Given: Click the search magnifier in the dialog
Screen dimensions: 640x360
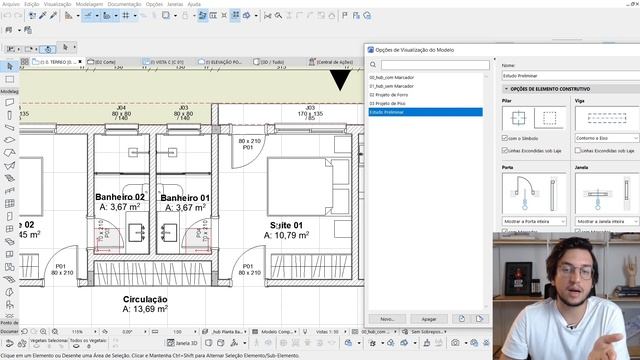Looking at the screenshot, I should [373, 65].
